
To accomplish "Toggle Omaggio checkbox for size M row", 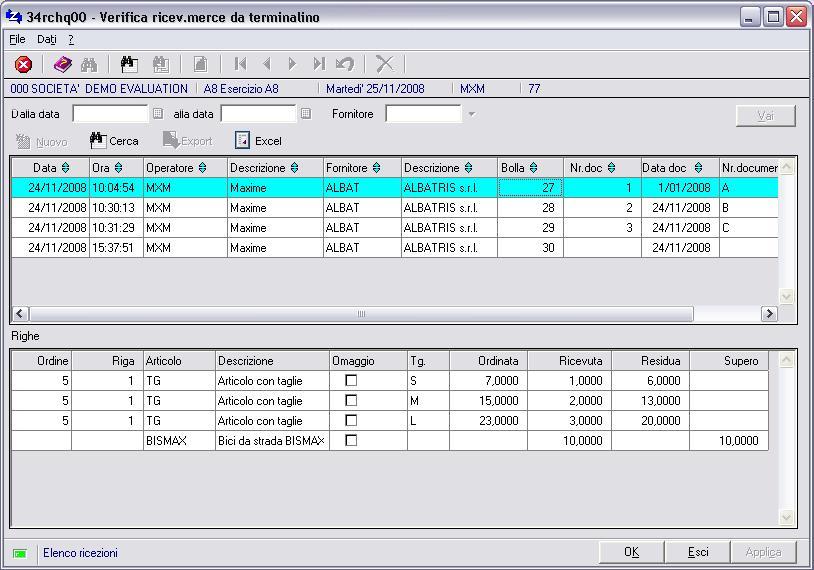I will point(351,401).
